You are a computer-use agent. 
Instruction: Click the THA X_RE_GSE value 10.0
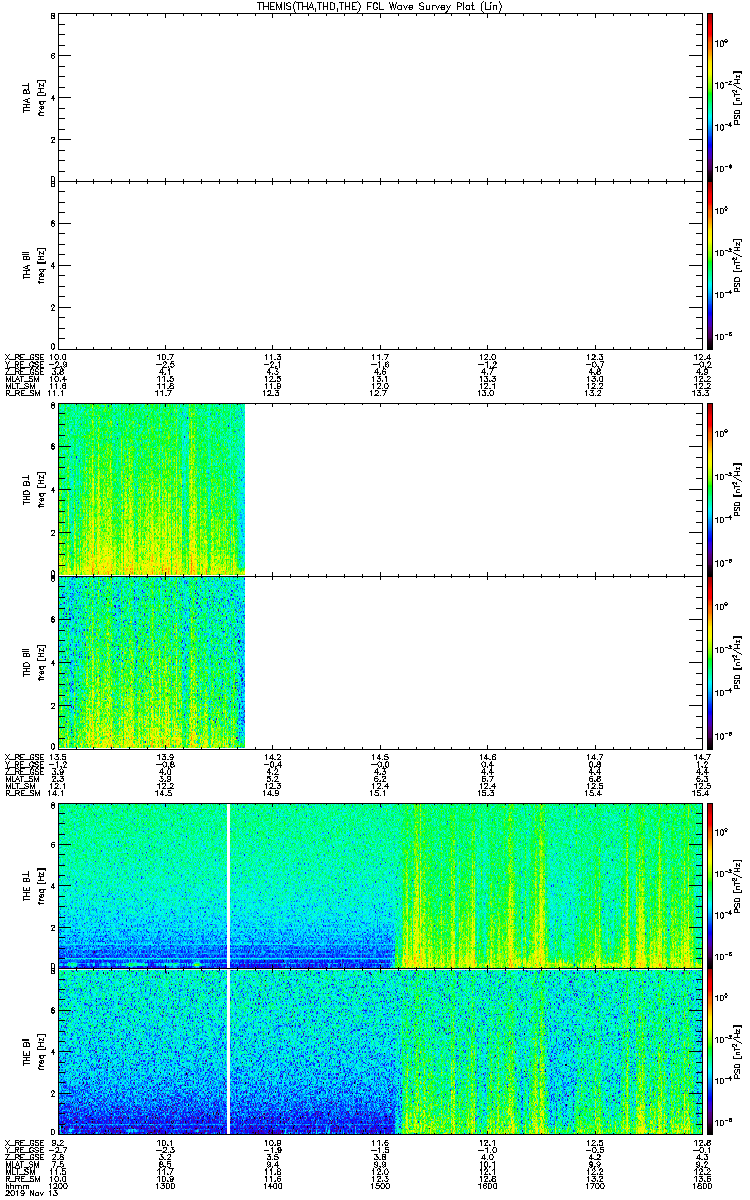(x=58, y=357)
